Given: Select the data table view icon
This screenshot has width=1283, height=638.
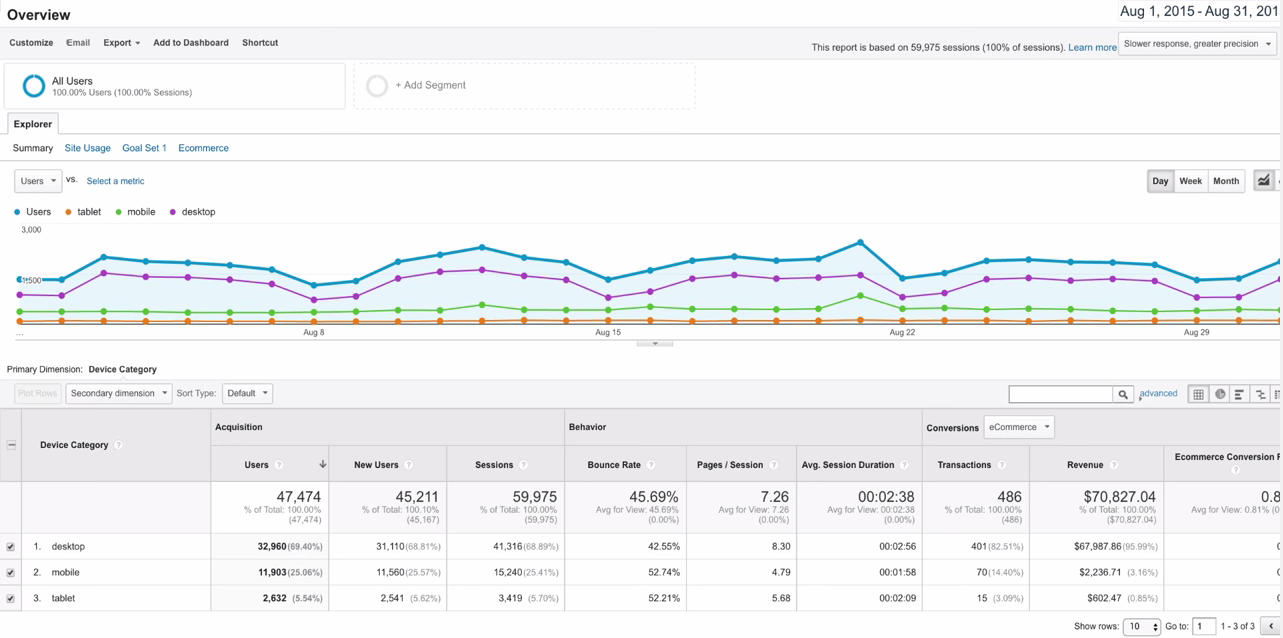Looking at the screenshot, I should pos(1198,394).
